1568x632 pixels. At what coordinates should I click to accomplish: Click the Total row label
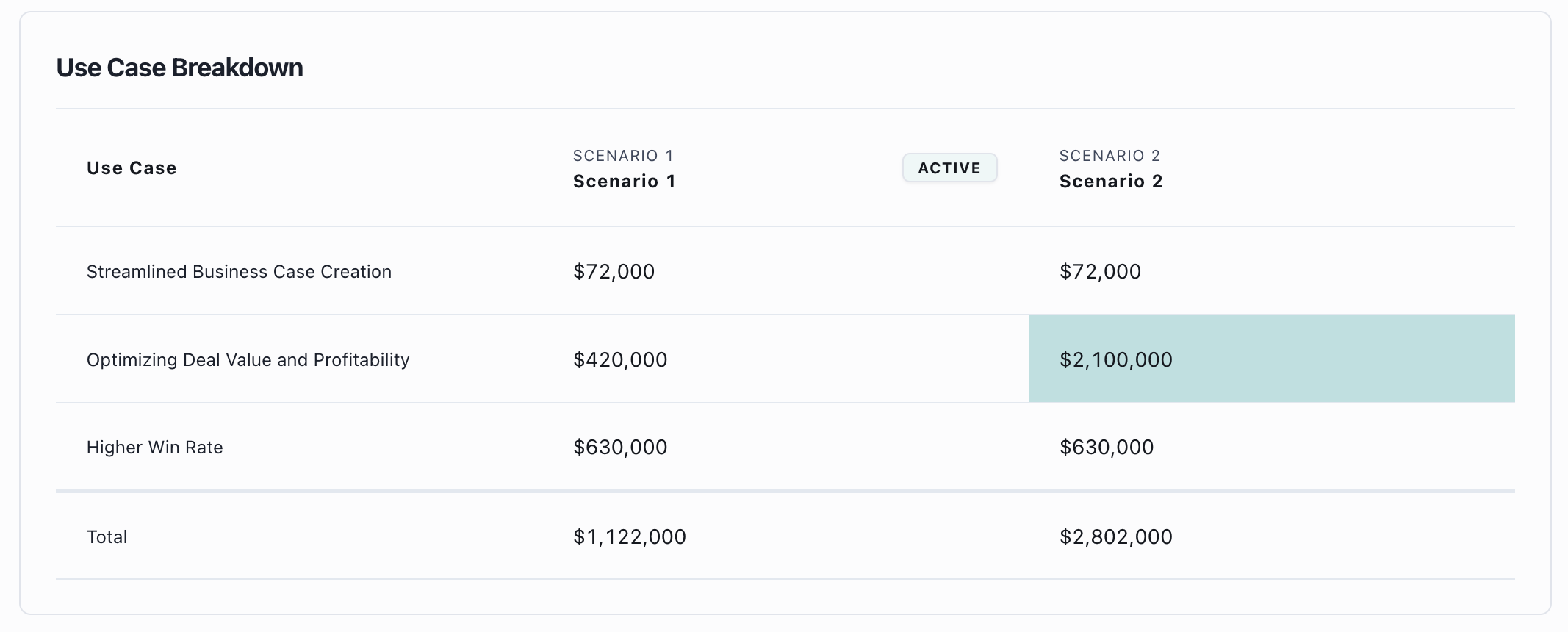[107, 537]
